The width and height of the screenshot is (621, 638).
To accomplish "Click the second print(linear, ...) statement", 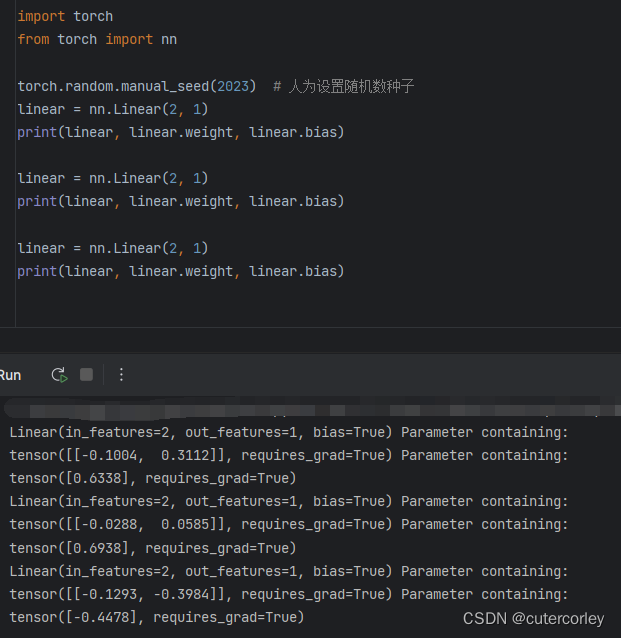I will 180,202.
